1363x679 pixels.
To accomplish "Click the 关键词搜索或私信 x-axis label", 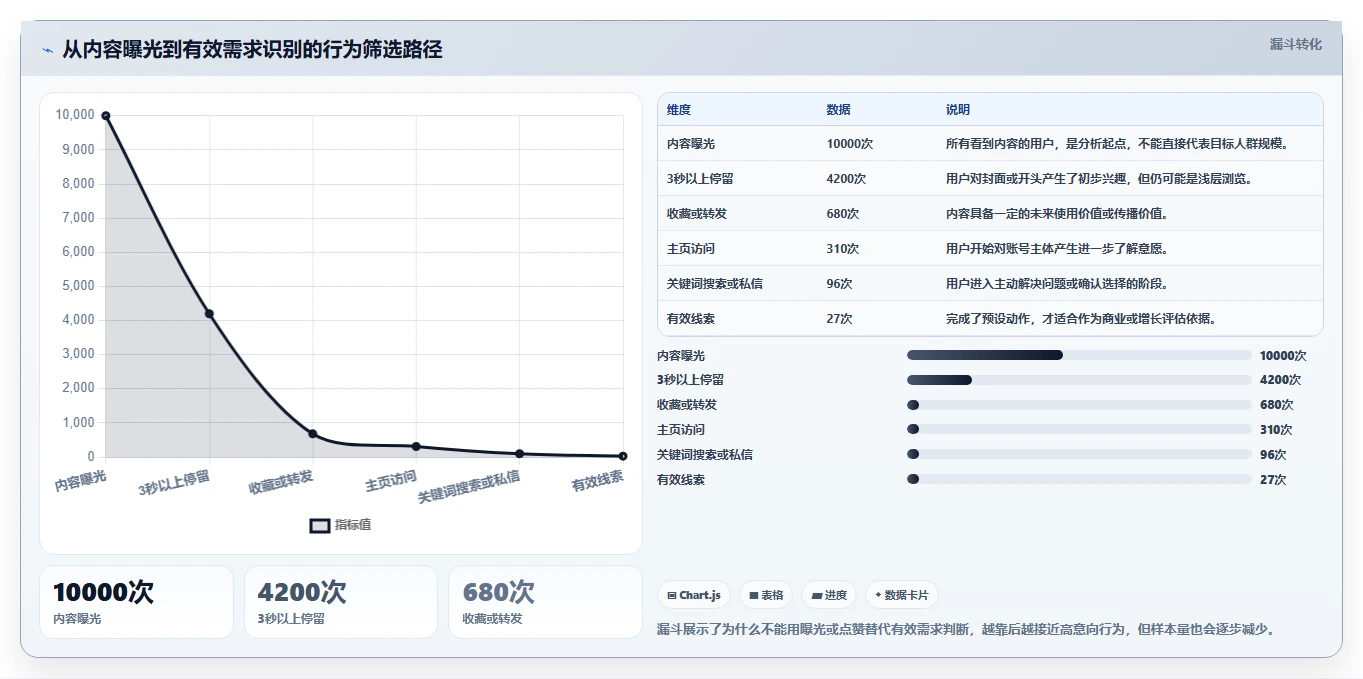I will pos(469,487).
